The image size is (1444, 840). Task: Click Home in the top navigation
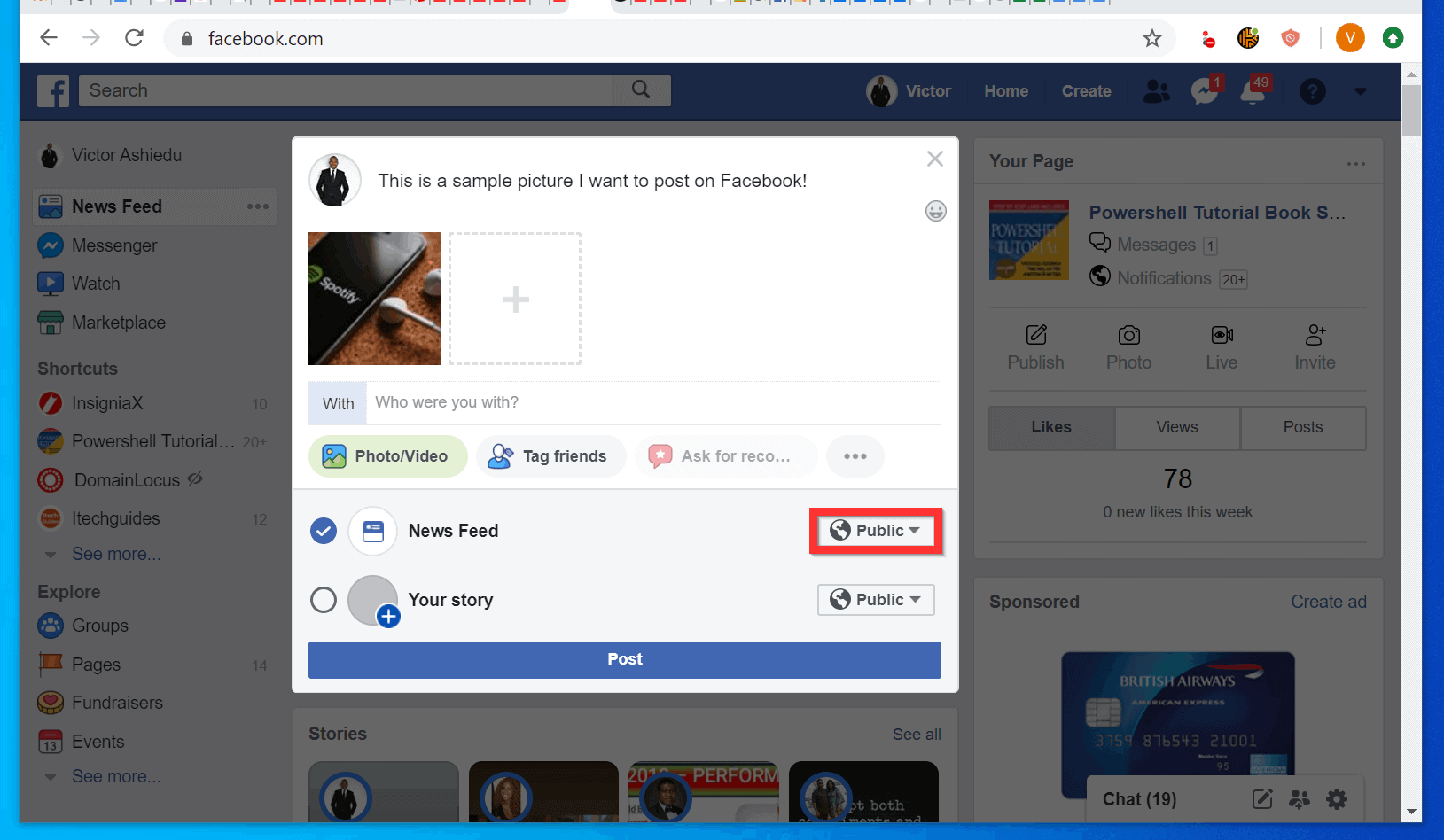pos(1005,90)
